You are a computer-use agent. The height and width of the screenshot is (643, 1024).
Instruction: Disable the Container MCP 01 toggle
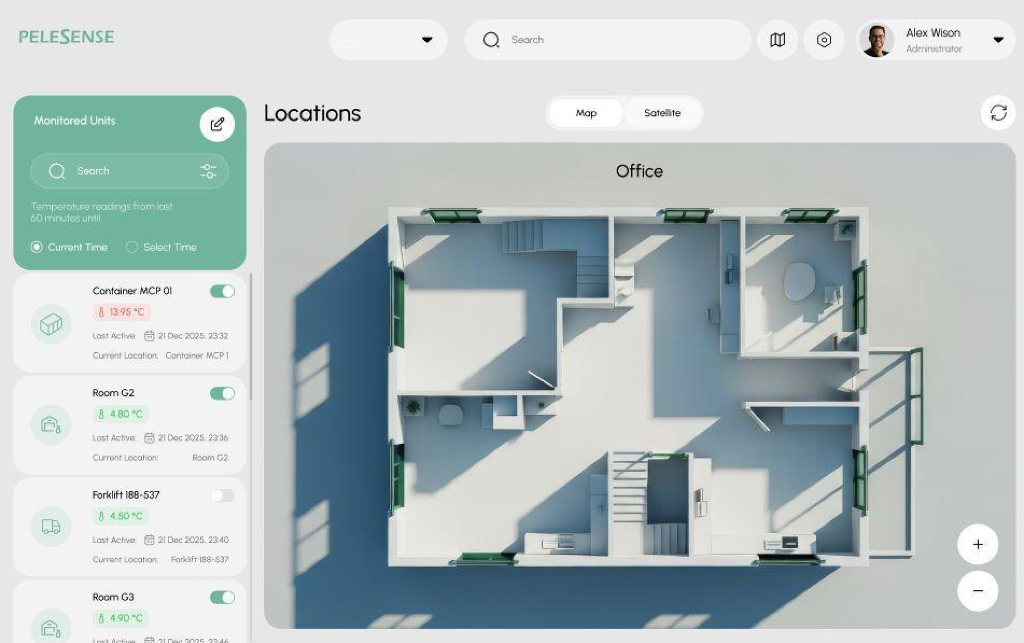pyautogui.click(x=223, y=291)
